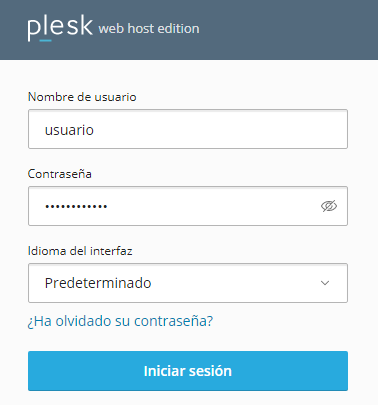
Task: Click the masked password dots
Action: coord(76,206)
